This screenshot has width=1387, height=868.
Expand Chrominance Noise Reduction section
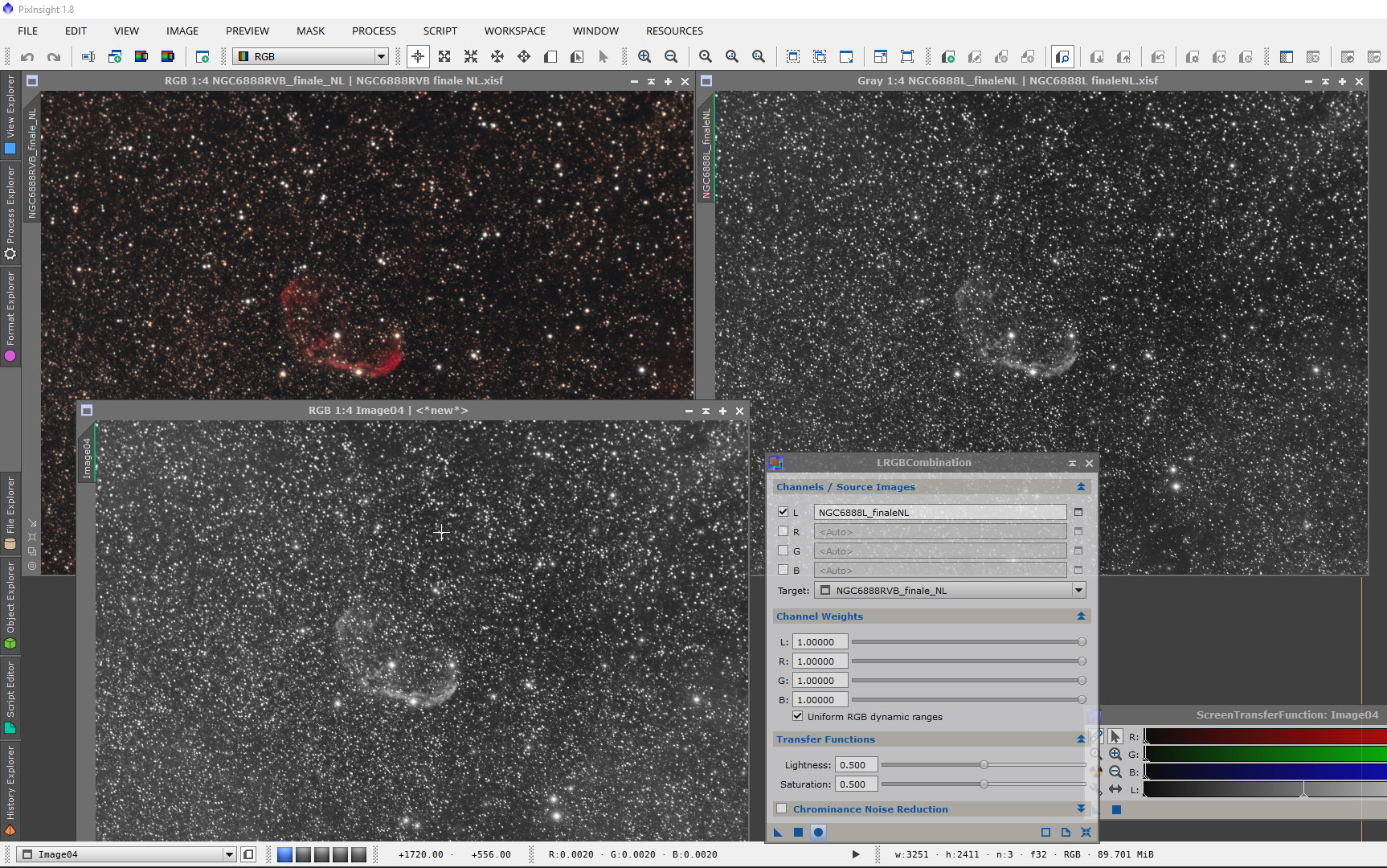pos(1081,809)
